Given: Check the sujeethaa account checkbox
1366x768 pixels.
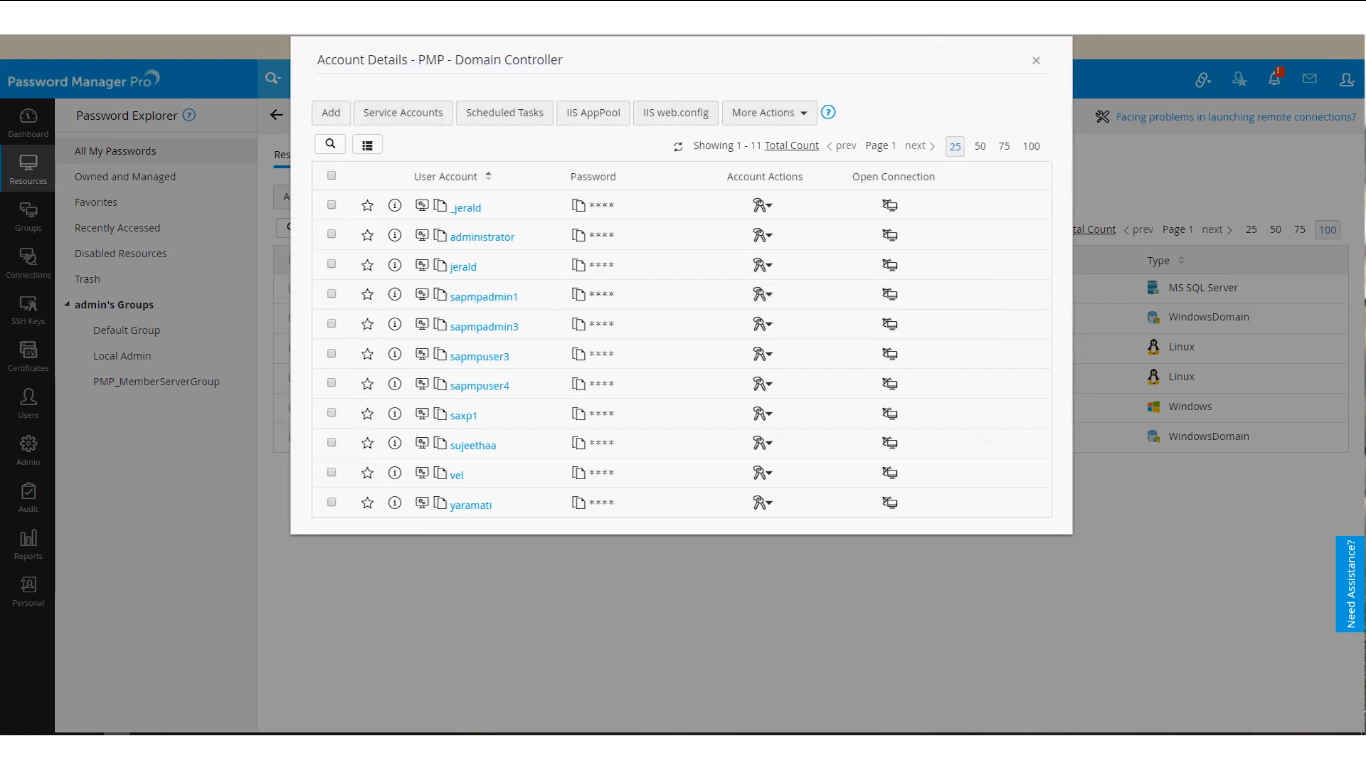Looking at the screenshot, I should 331,443.
